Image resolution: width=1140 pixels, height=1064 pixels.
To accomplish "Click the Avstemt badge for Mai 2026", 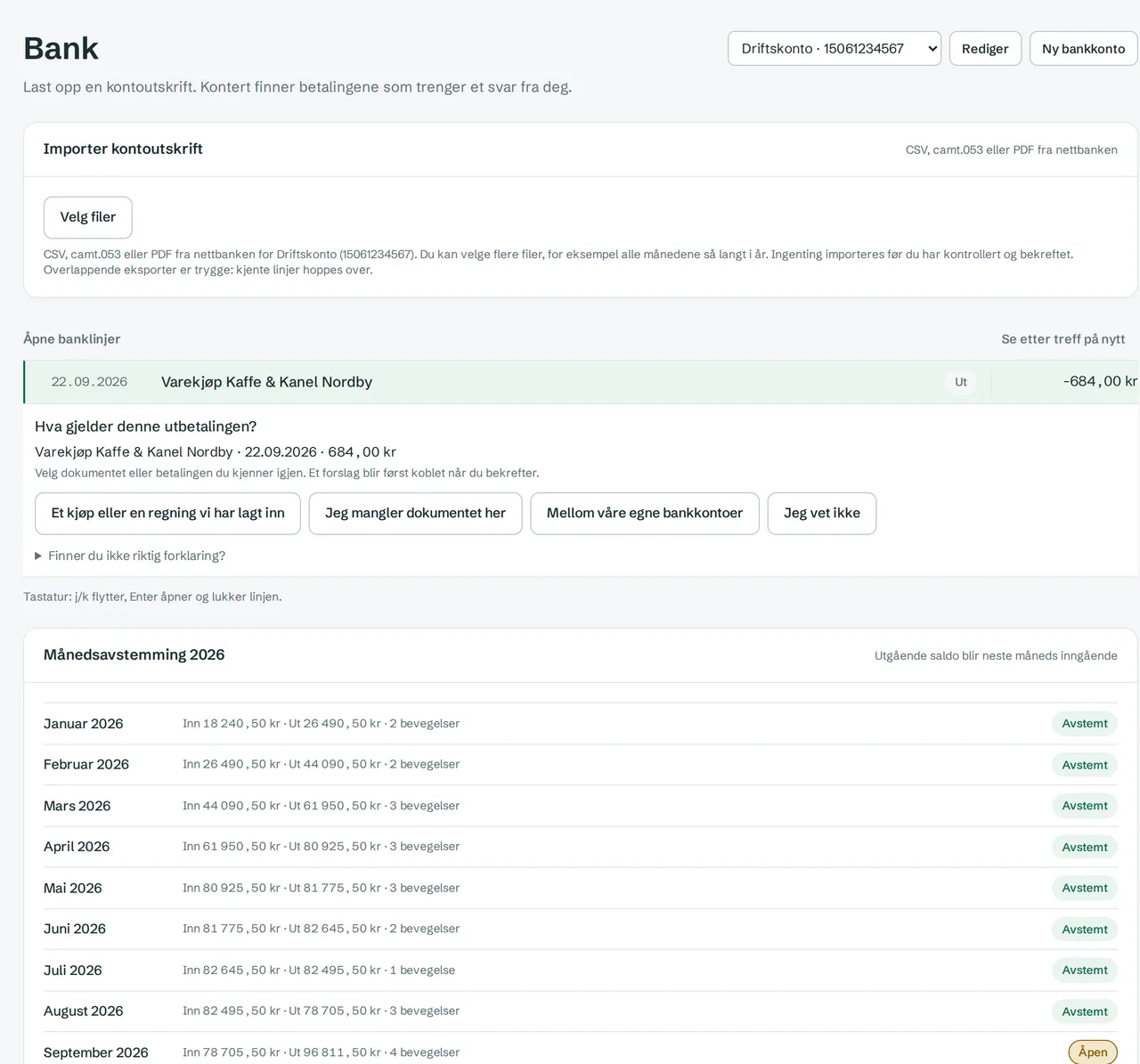I will click(1085, 888).
